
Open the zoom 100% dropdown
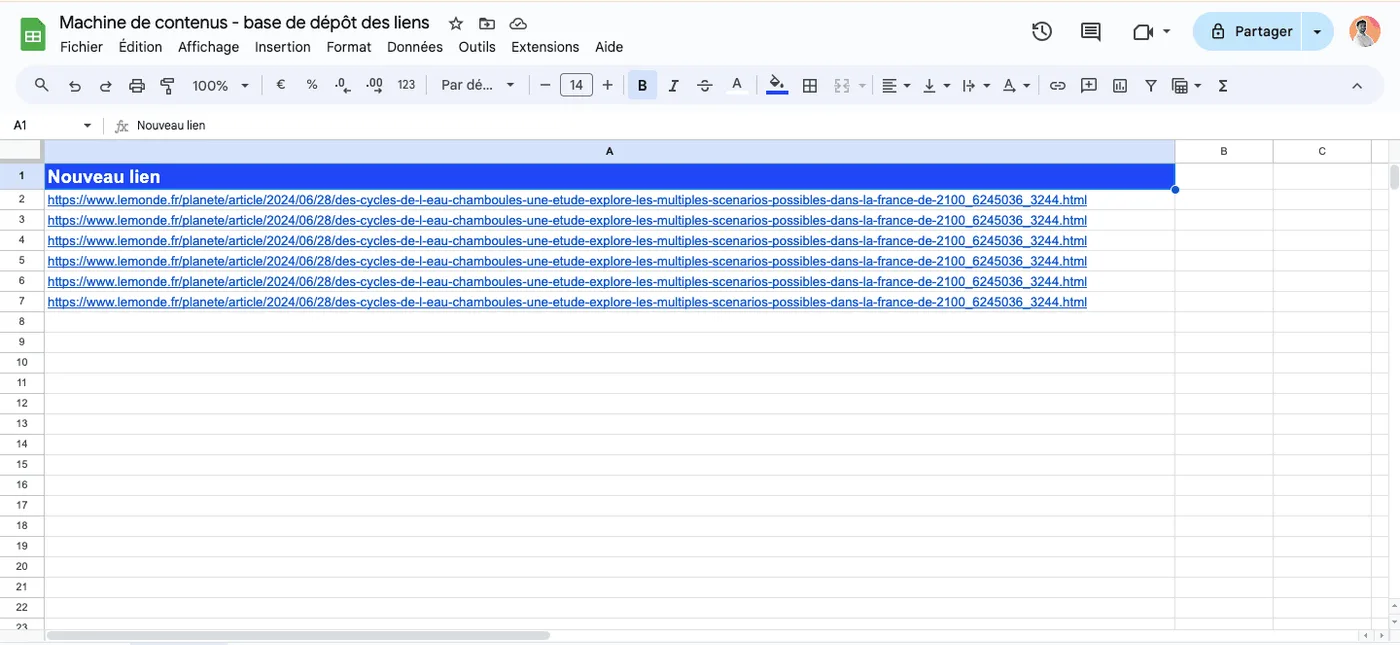(x=221, y=86)
